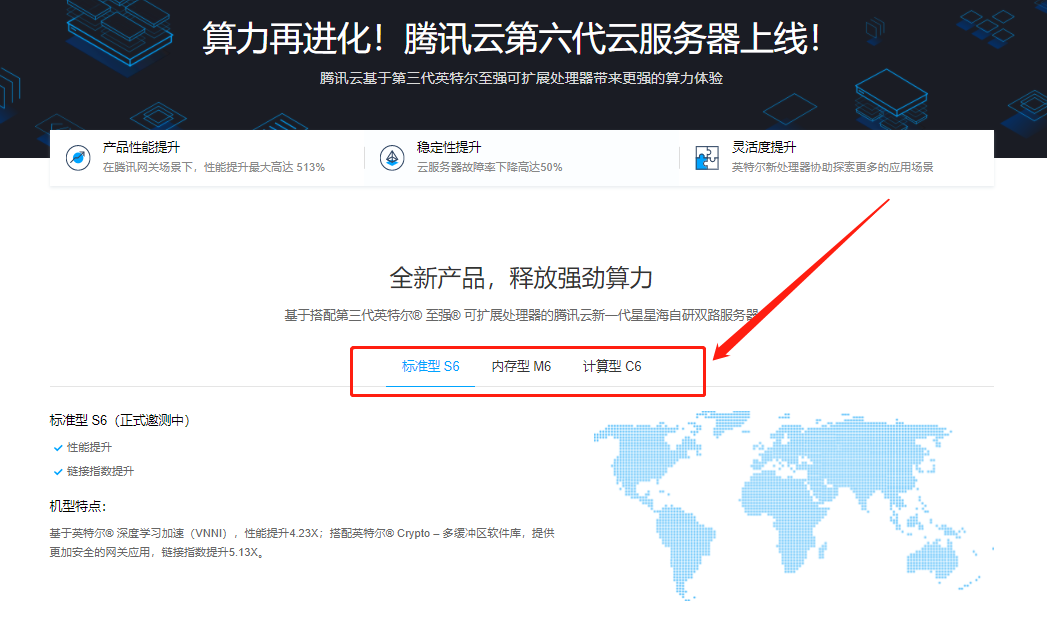
Task: Click the VNNI 性能提升4.23X description line
Action: pyautogui.click(x=302, y=533)
